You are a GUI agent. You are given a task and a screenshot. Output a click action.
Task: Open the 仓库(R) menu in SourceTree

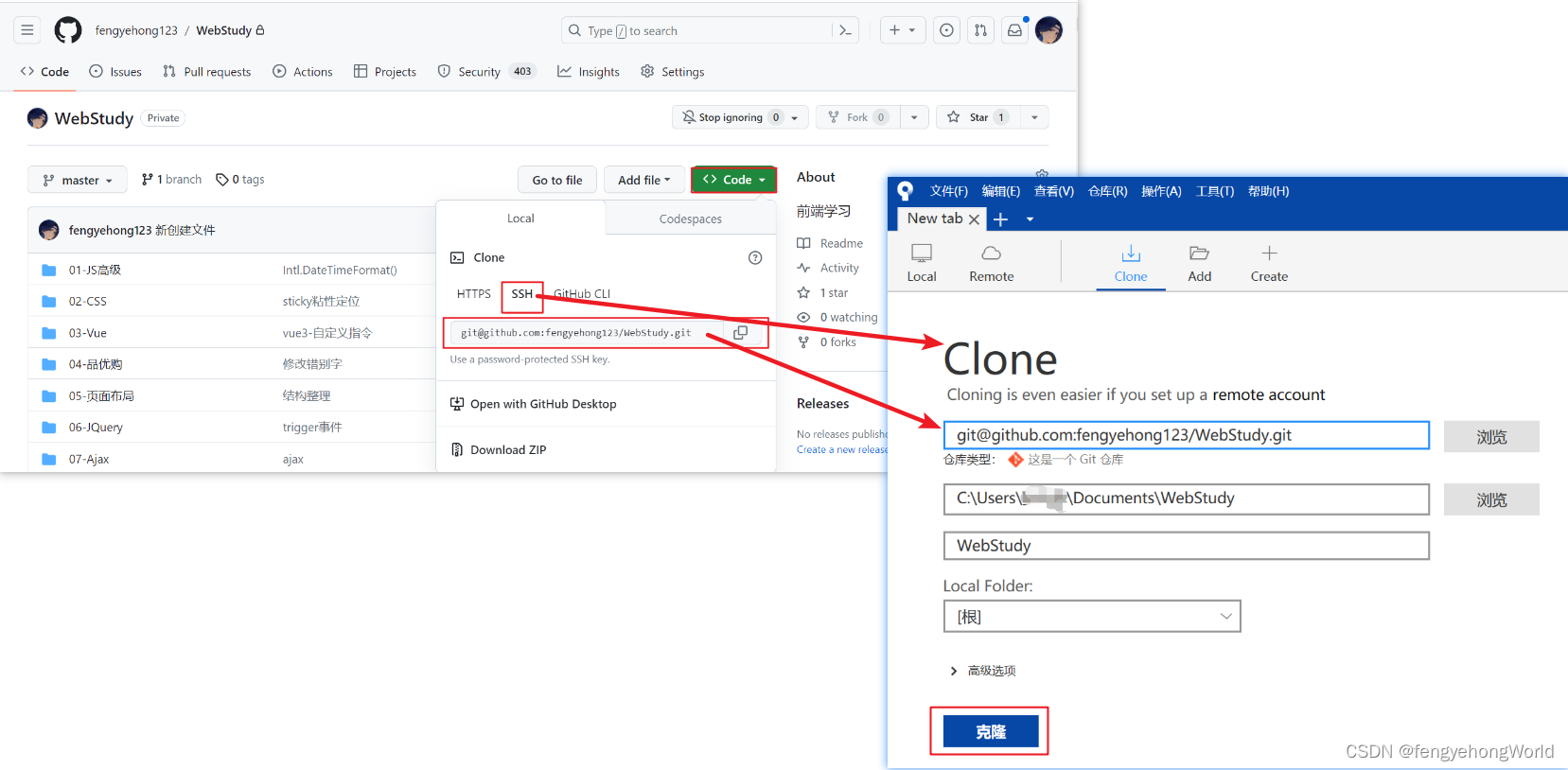[1108, 191]
